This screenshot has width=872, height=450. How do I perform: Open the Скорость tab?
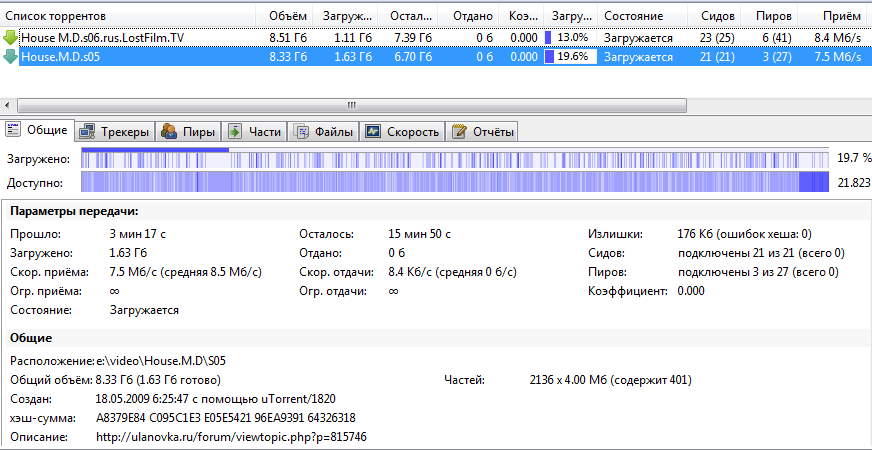coord(403,132)
